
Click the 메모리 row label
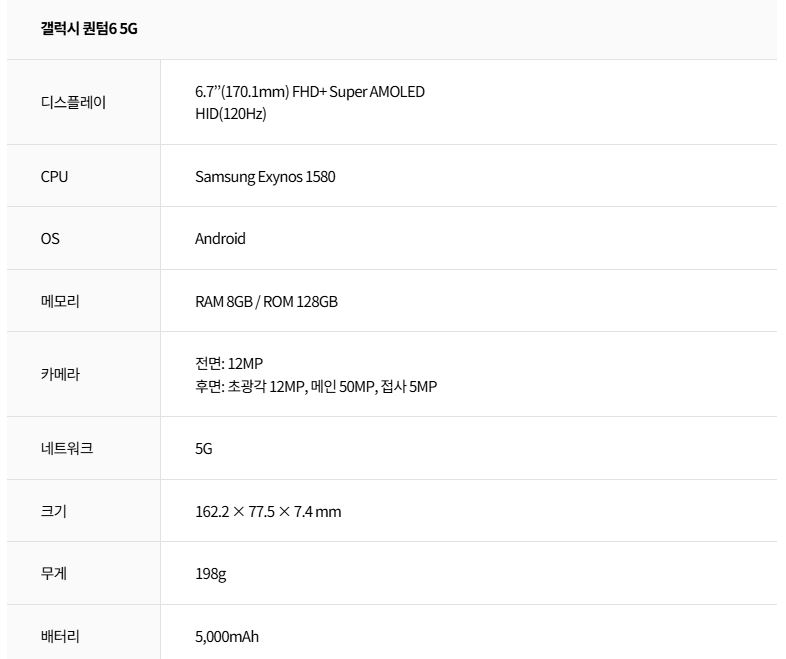pyautogui.click(x=60, y=301)
